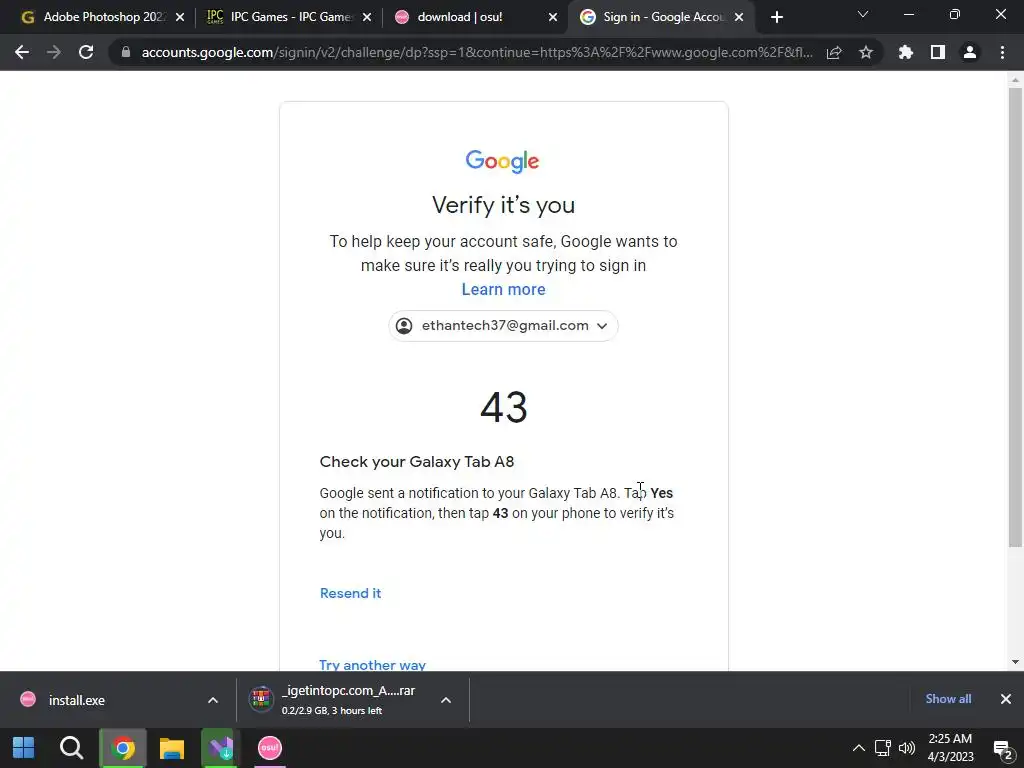Open Chrome's three-dot menu

click(1002, 52)
